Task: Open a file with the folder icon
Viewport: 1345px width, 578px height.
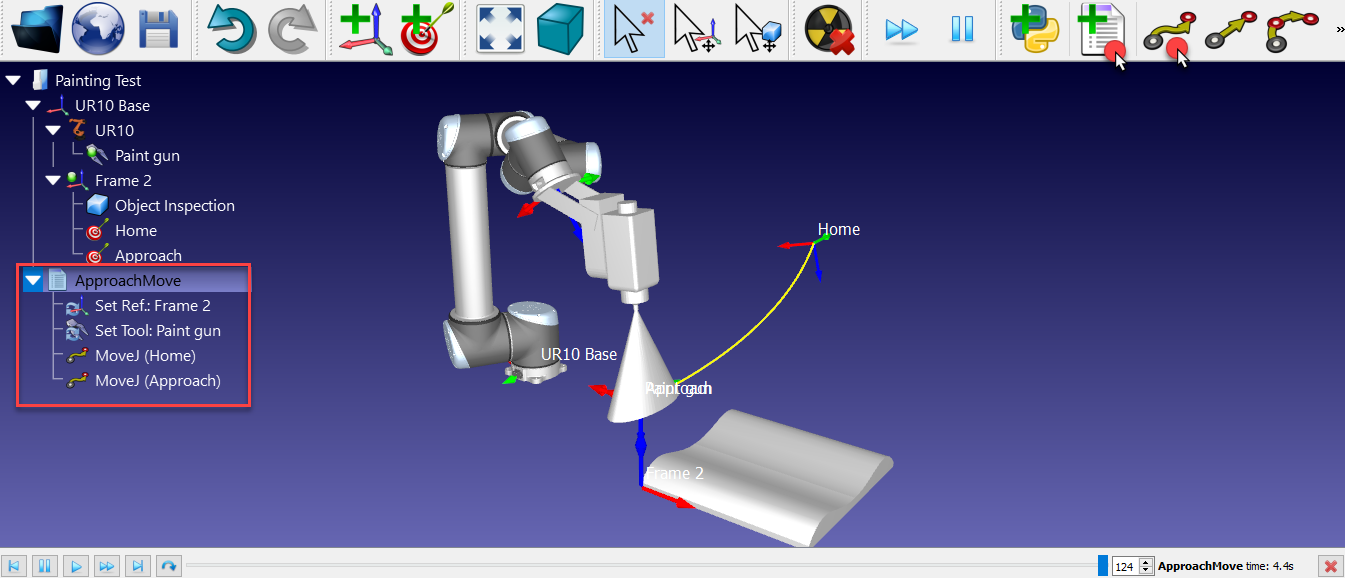Action: pos(37,30)
